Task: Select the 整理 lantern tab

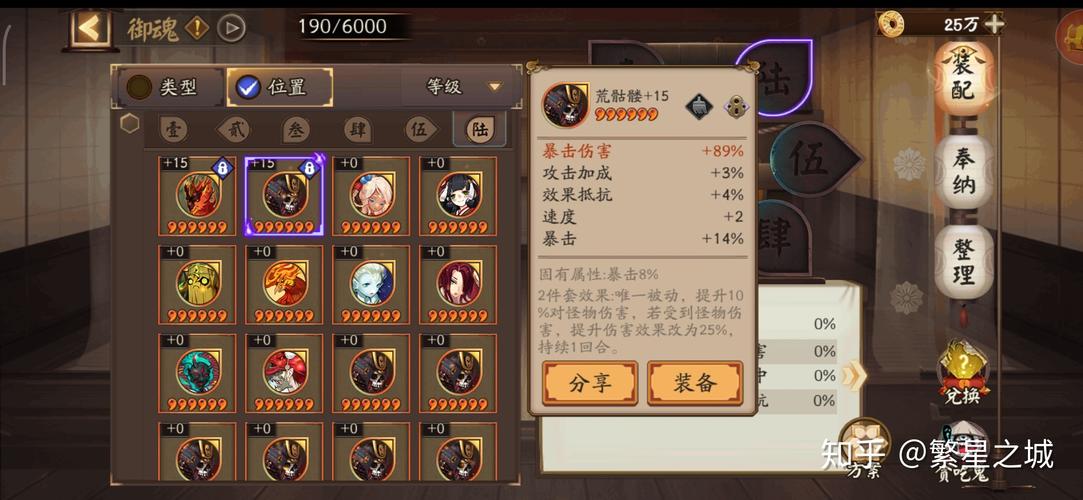Action: click(964, 262)
